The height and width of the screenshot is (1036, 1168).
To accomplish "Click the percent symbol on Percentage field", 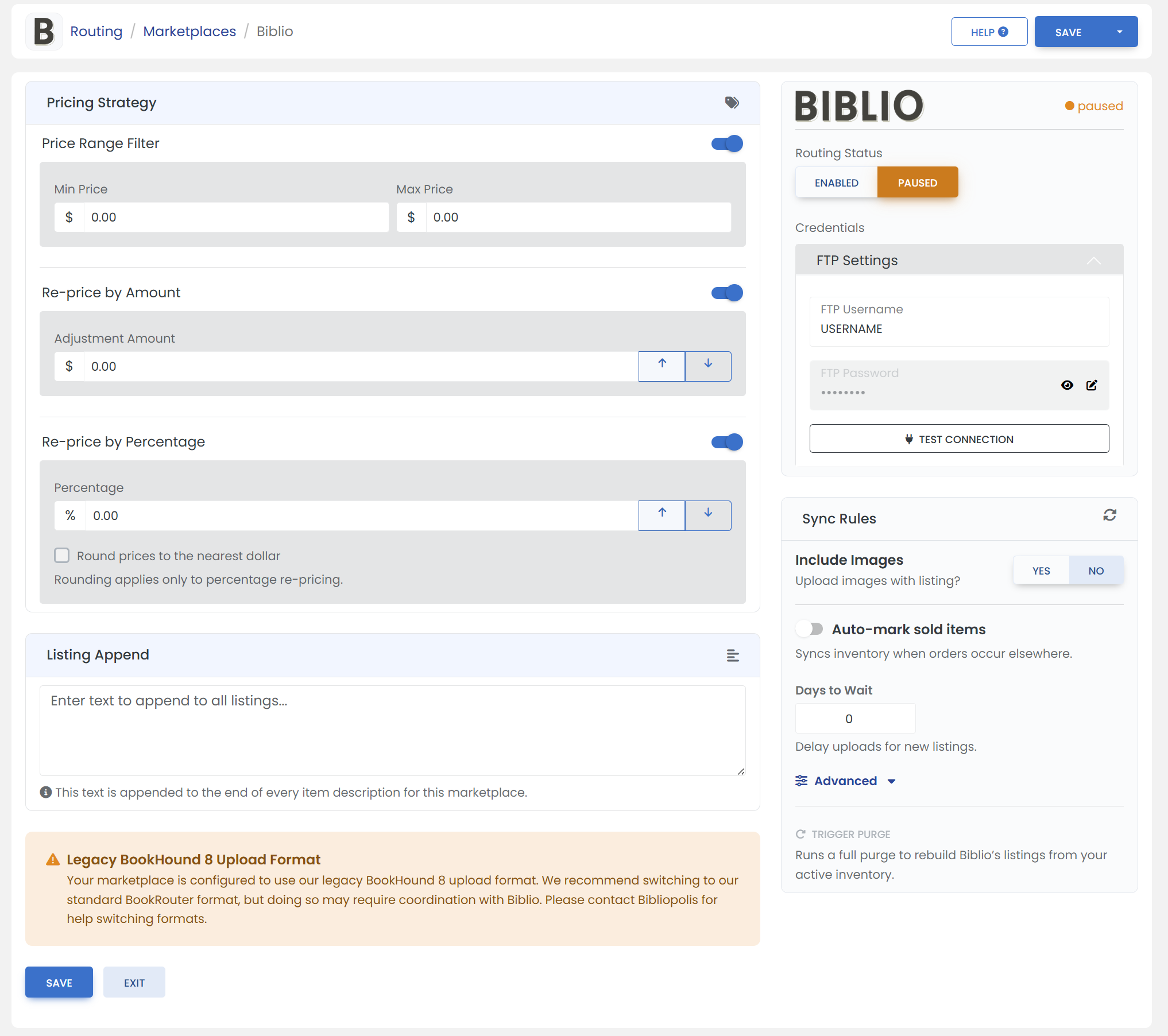I will [x=70, y=515].
